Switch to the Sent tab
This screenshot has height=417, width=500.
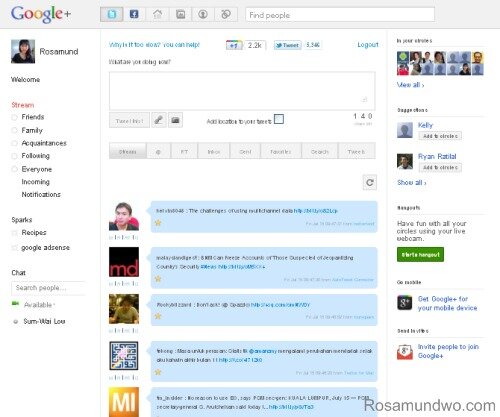coord(245,152)
